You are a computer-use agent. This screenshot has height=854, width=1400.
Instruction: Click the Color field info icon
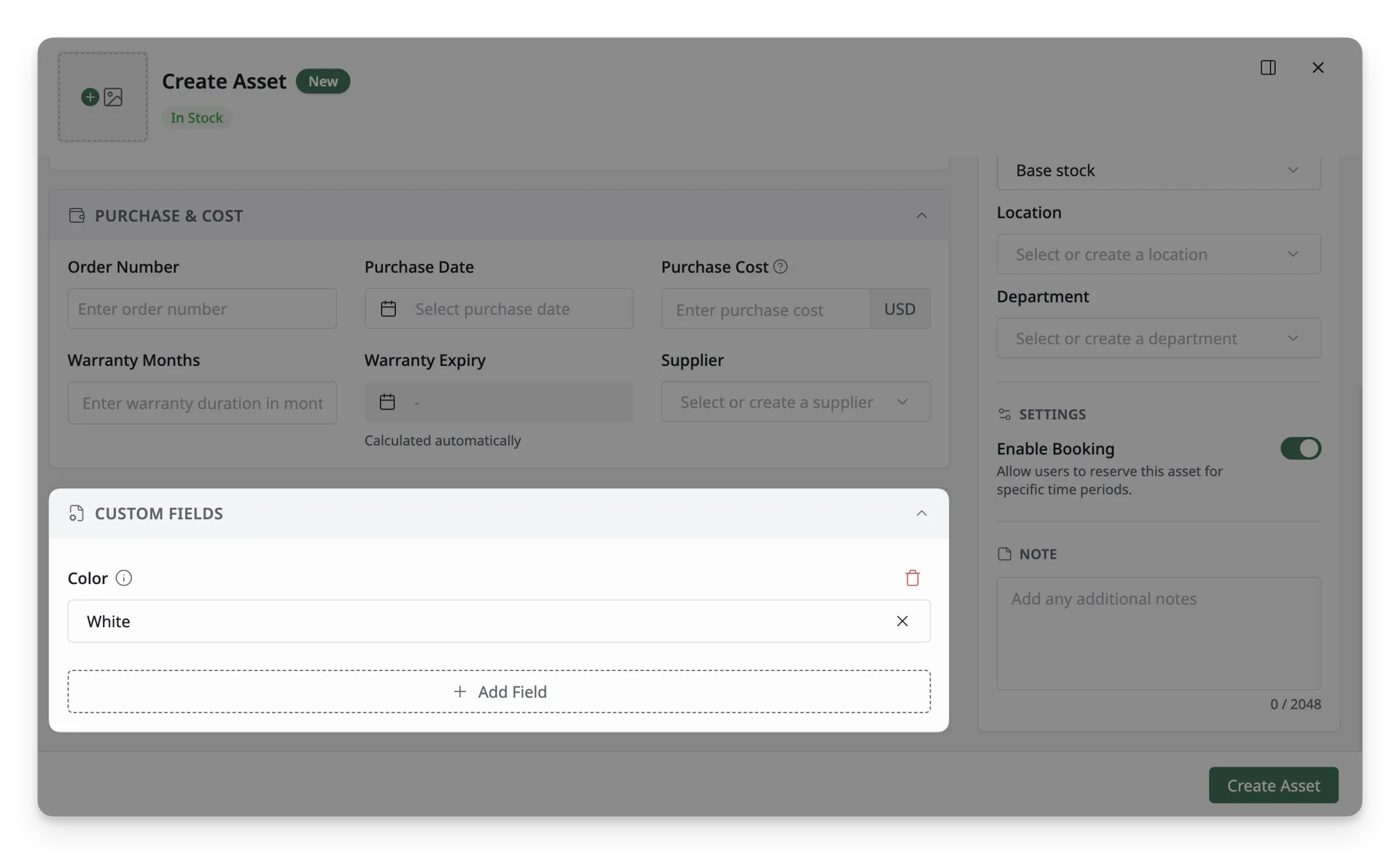pyautogui.click(x=123, y=578)
